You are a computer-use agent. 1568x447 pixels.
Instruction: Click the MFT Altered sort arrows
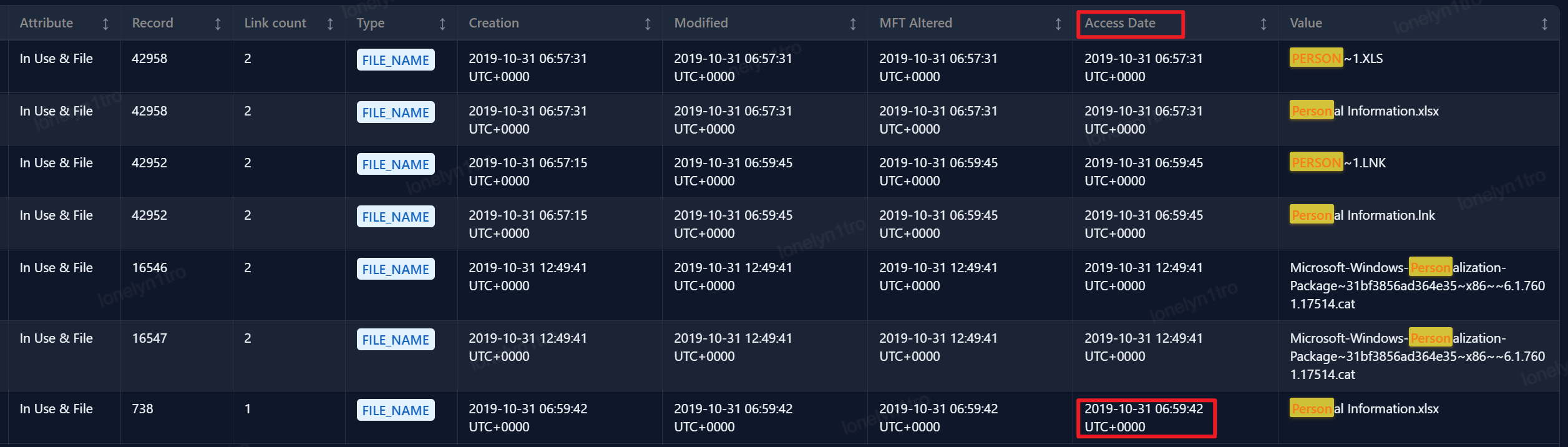click(x=1058, y=24)
